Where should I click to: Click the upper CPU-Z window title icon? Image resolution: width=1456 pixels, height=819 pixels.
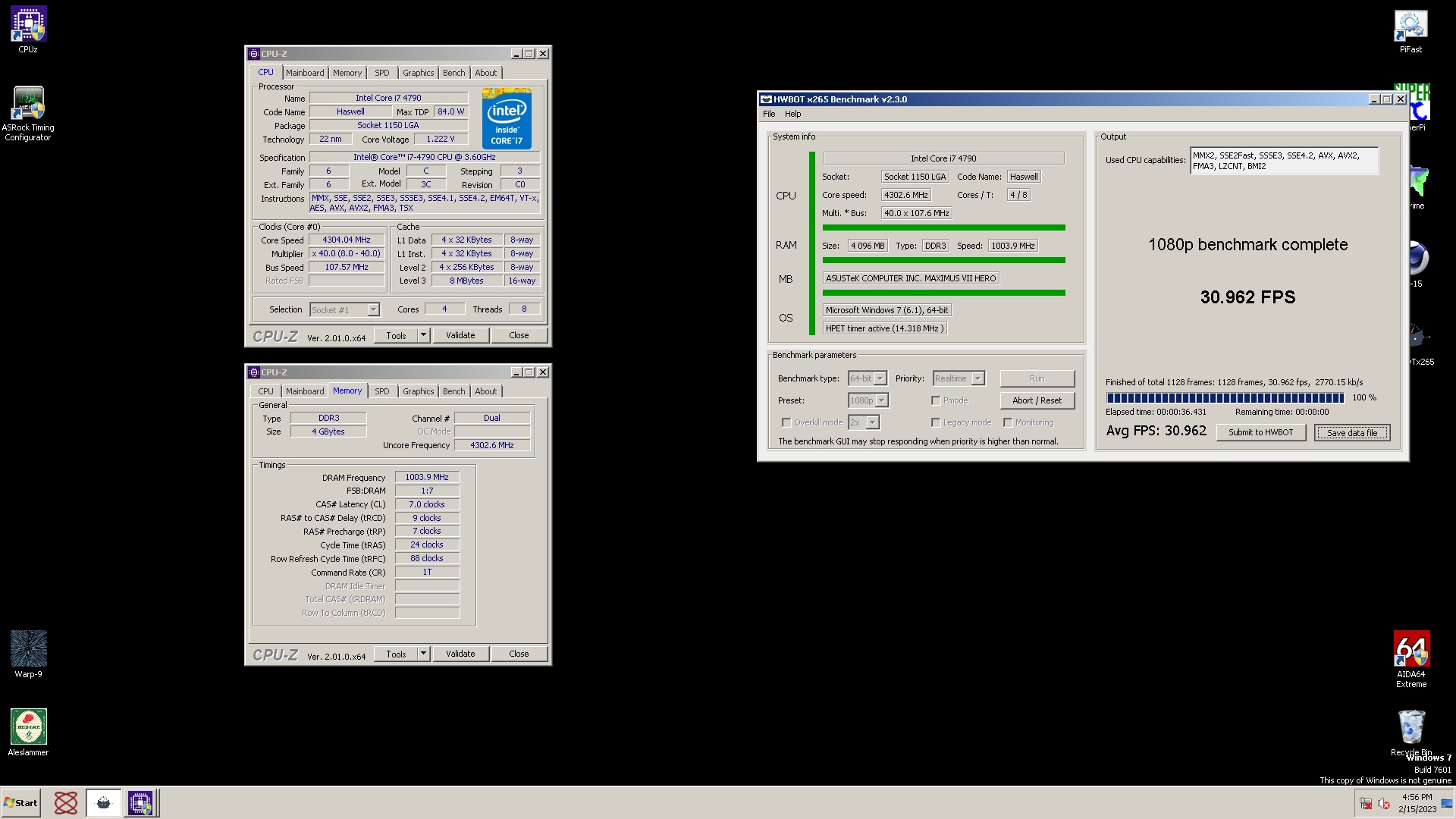[x=254, y=54]
